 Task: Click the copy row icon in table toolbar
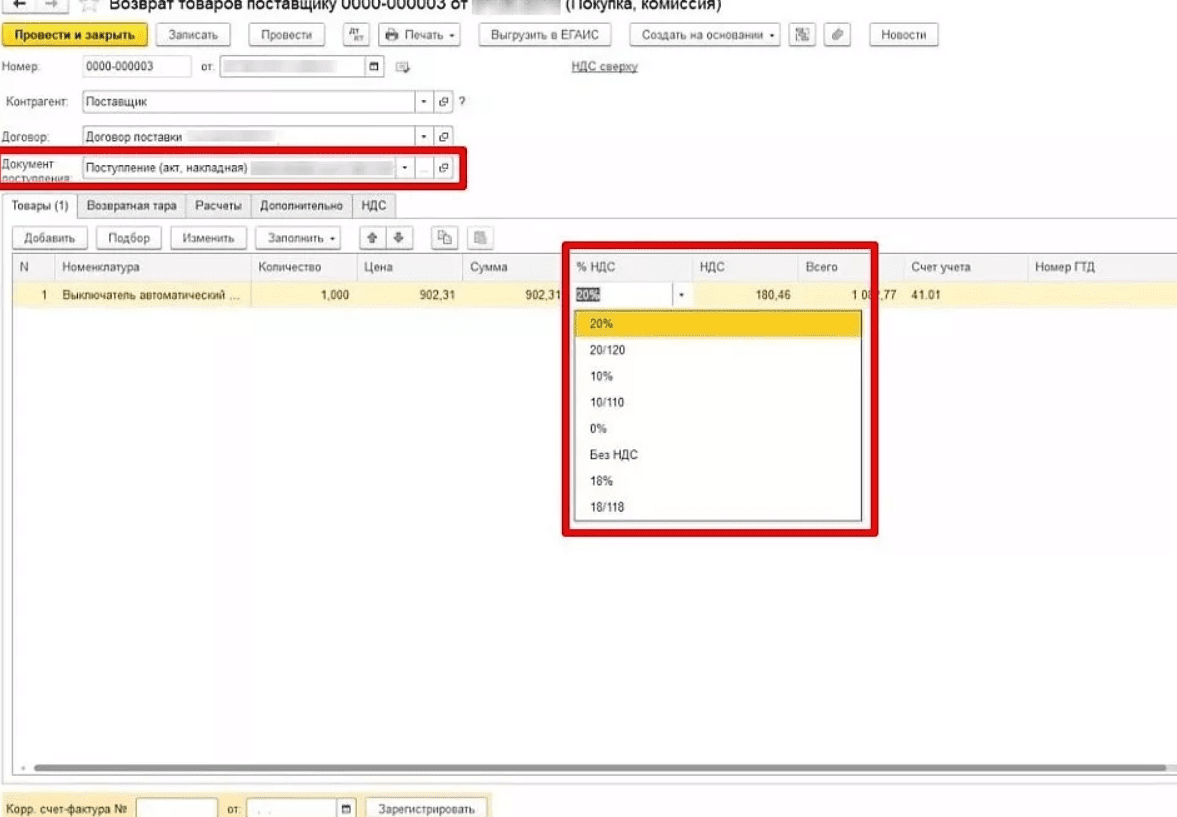(444, 238)
